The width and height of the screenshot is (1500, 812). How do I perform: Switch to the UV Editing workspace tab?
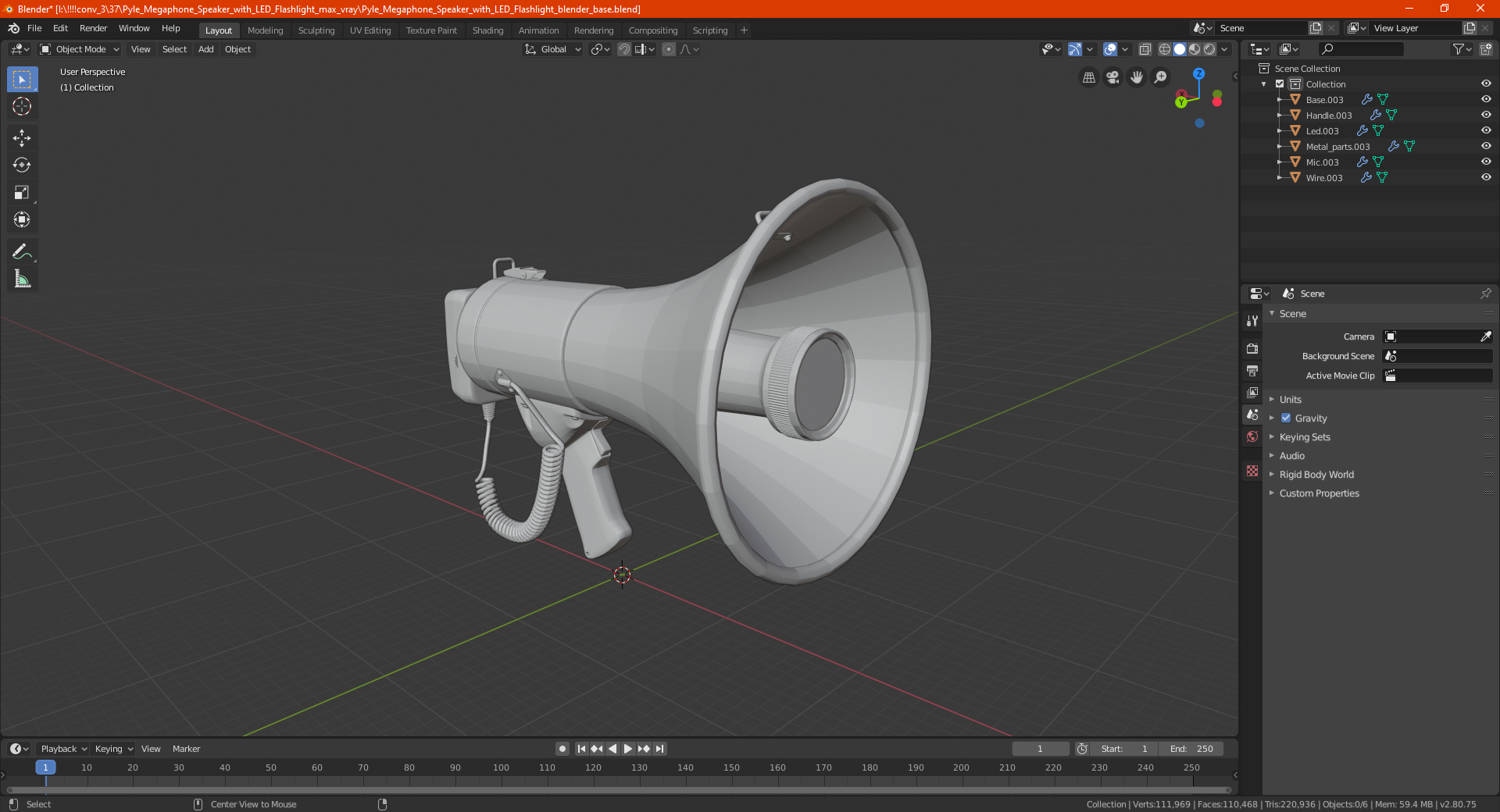[x=370, y=30]
